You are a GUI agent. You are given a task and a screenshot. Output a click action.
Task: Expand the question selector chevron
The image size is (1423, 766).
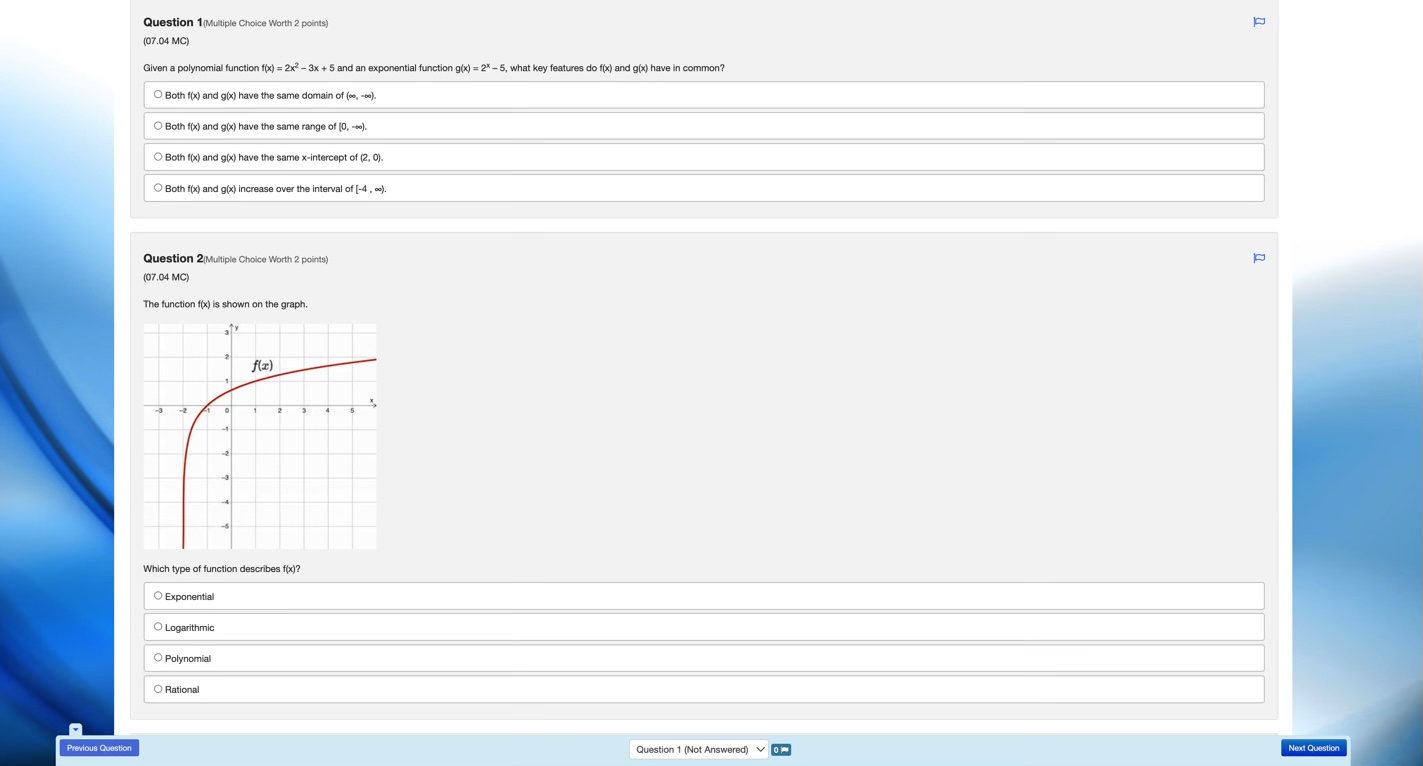point(759,749)
